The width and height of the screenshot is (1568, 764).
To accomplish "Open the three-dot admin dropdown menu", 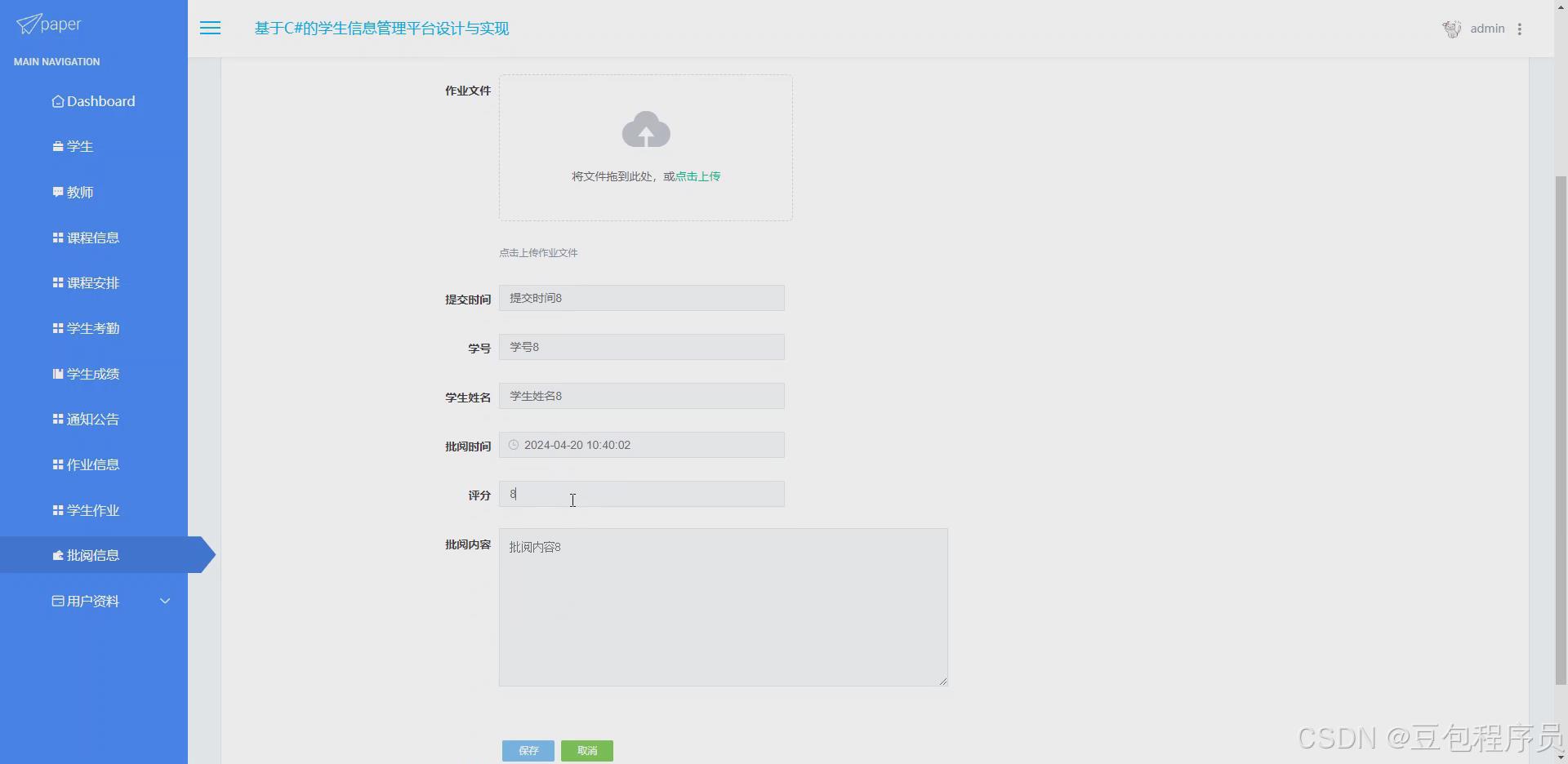I will pos(1521,29).
